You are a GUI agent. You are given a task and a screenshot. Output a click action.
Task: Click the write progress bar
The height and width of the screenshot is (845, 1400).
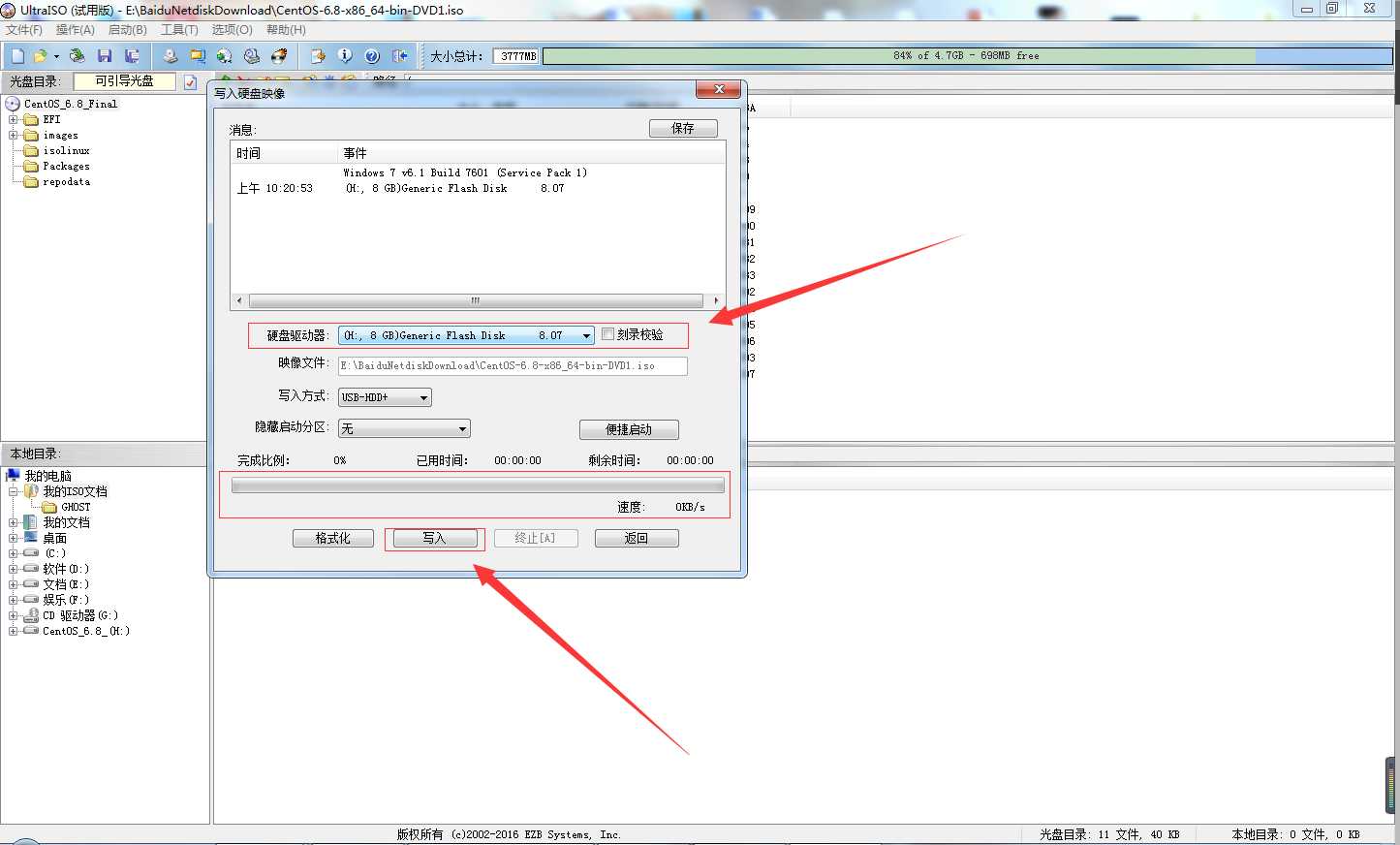point(478,485)
